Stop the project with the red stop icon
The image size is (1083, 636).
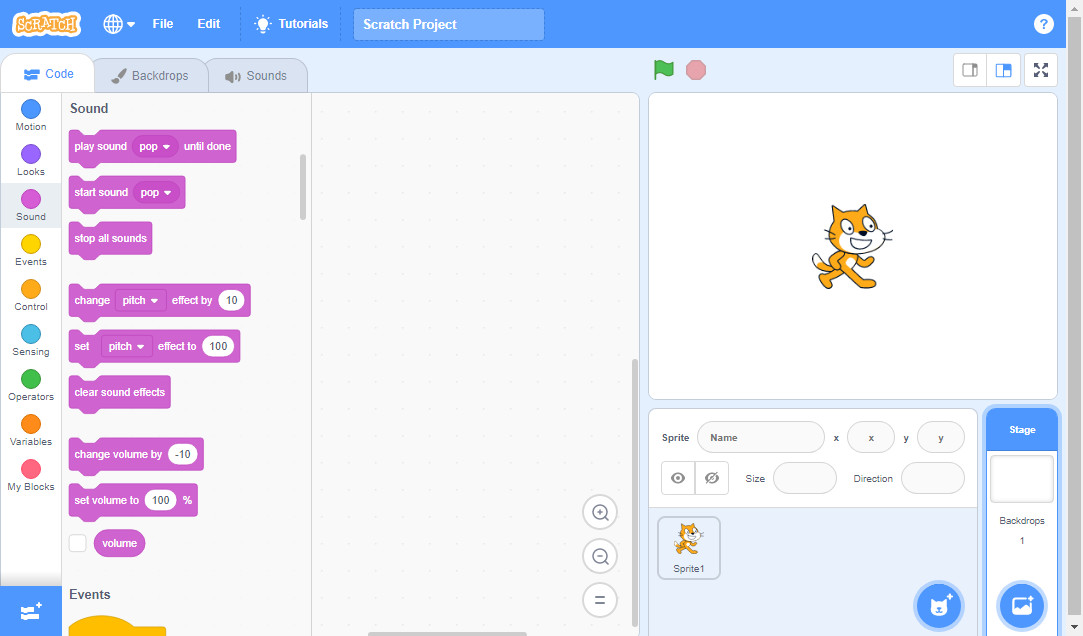695,70
